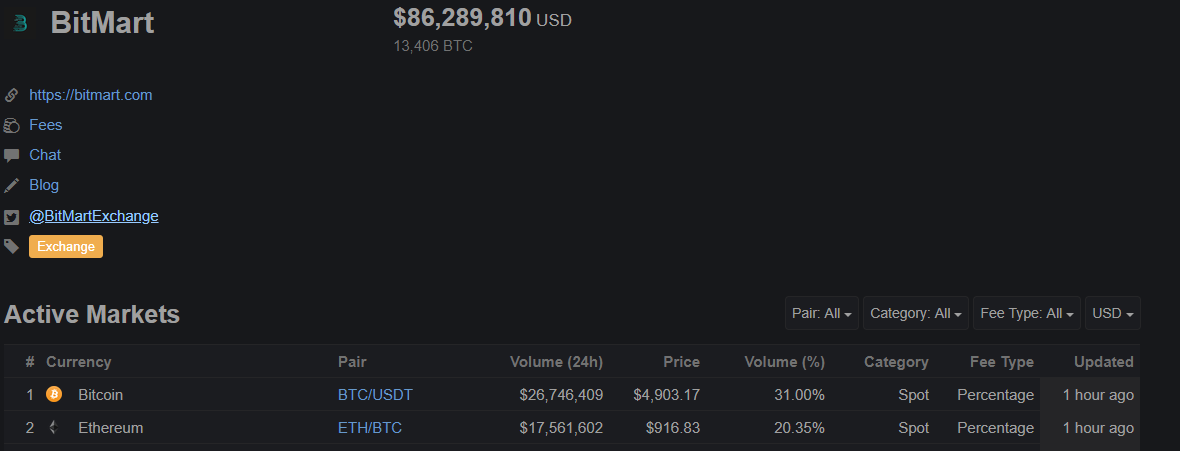1180x451 pixels.
Task: Click the tag icon beside Exchange label
Action: click(11, 247)
